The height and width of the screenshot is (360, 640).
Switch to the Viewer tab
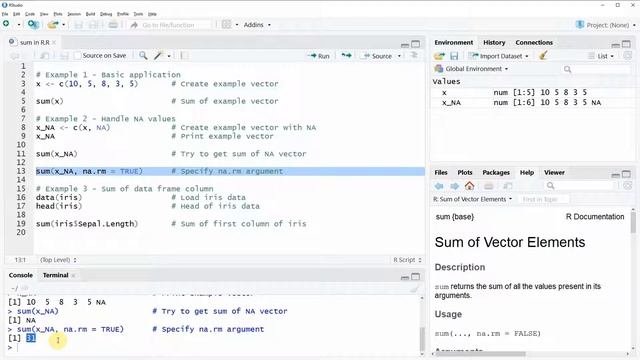click(x=554, y=173)
